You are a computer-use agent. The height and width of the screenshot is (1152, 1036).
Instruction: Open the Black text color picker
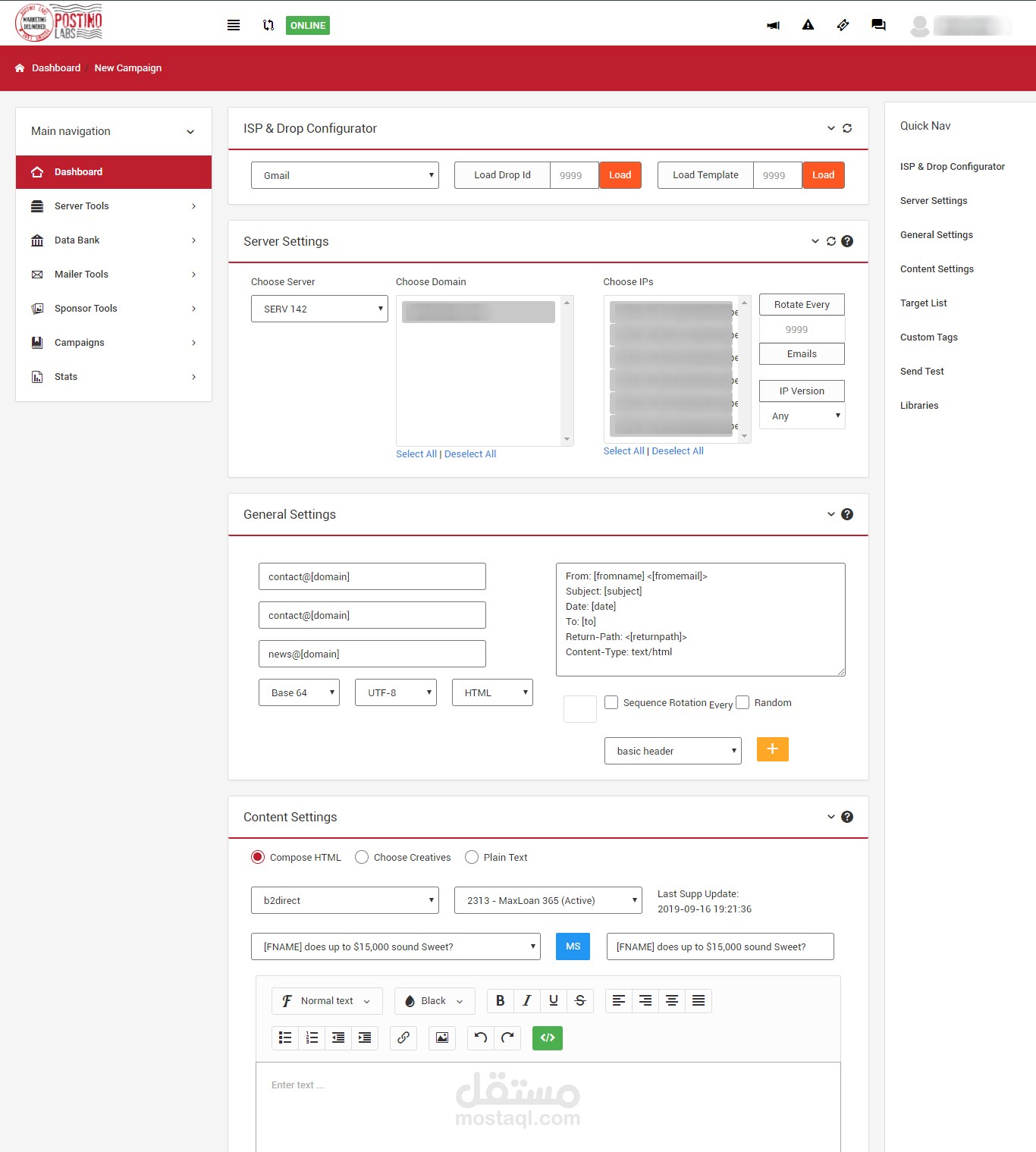(435, 1000)
